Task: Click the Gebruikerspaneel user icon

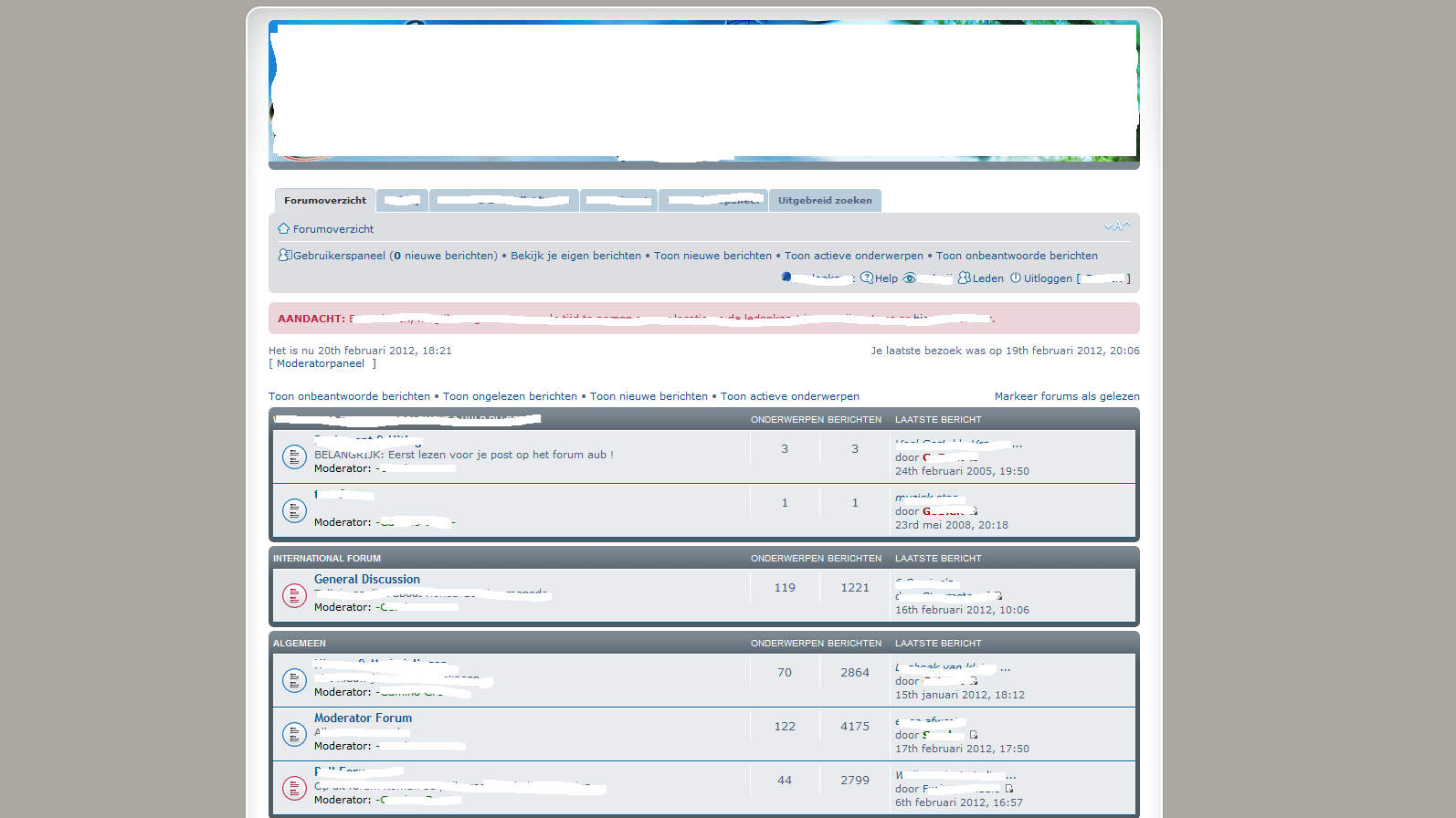Action: pos(285,255)
